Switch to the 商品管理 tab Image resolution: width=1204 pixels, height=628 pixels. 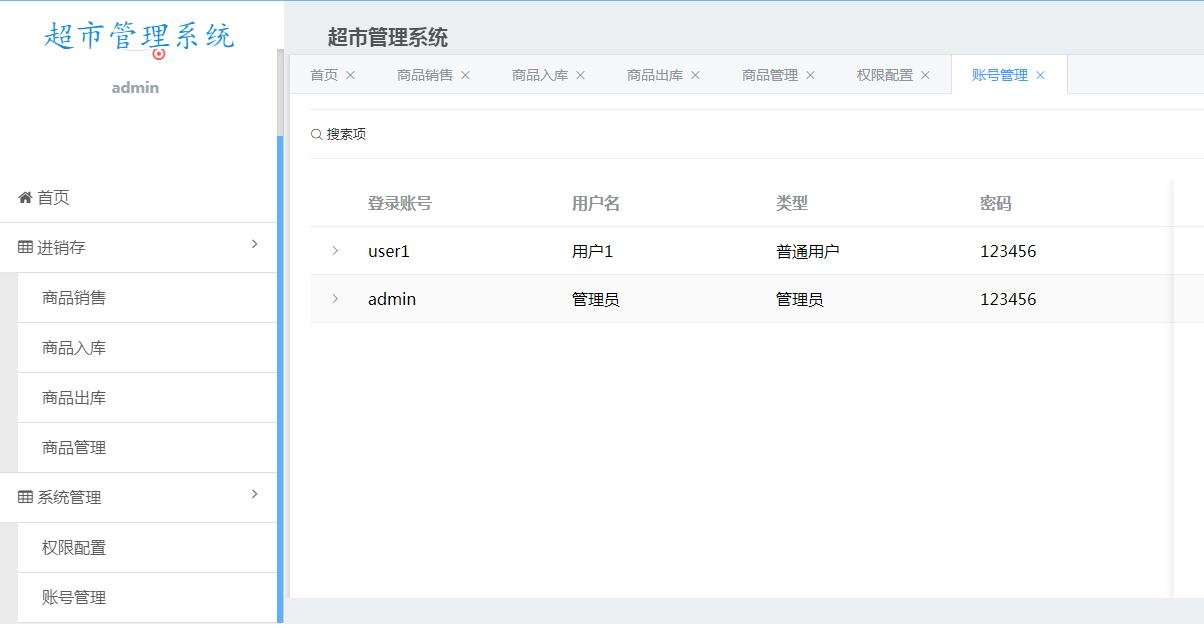(x=770, y=75)
